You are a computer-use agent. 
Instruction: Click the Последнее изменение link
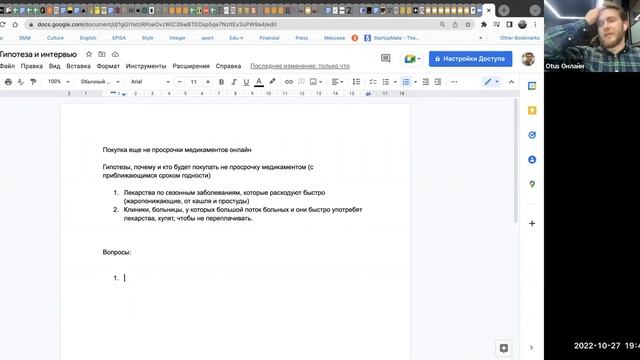[x=300, y=66]
